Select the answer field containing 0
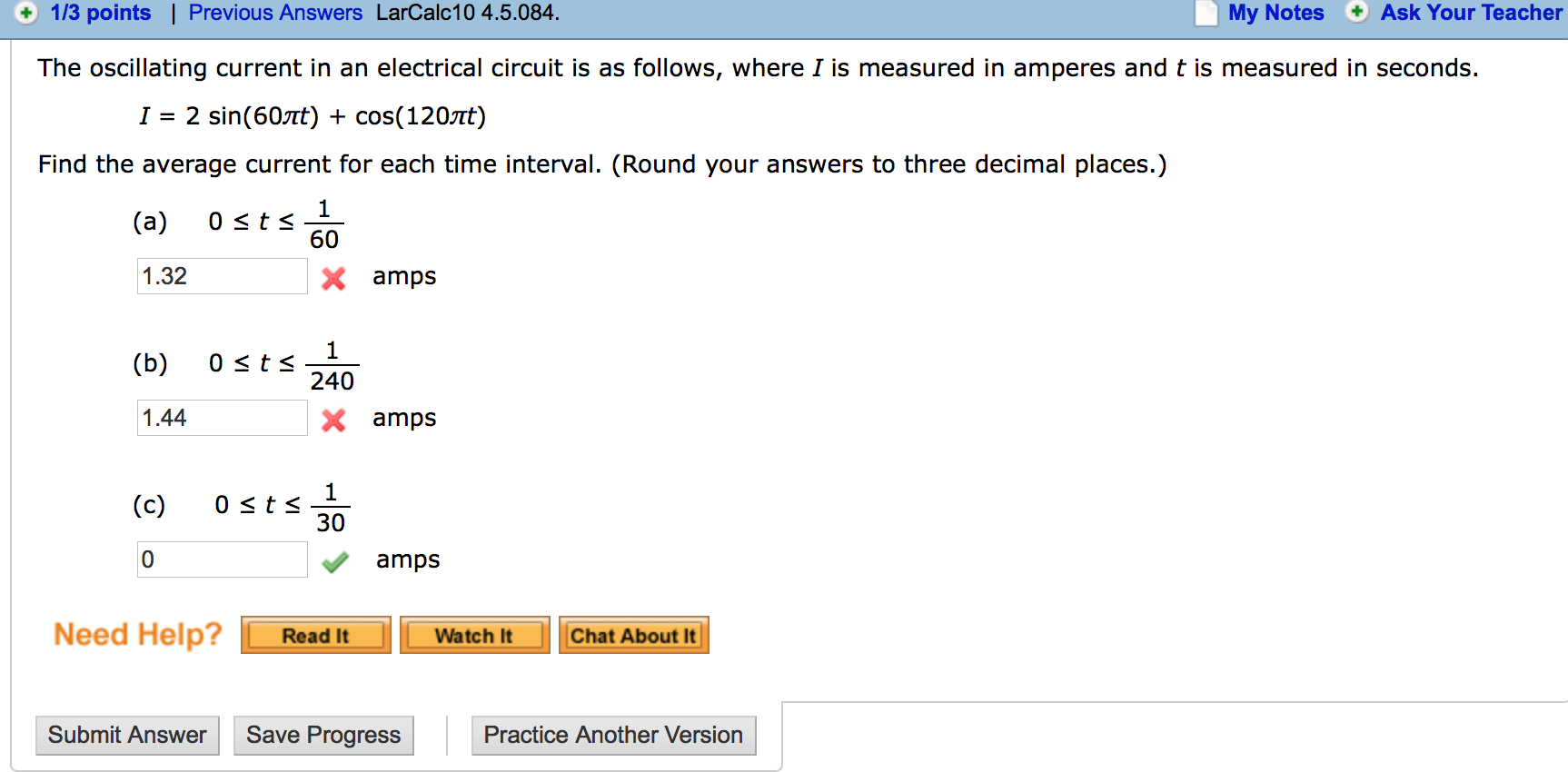 click(221, 559)
